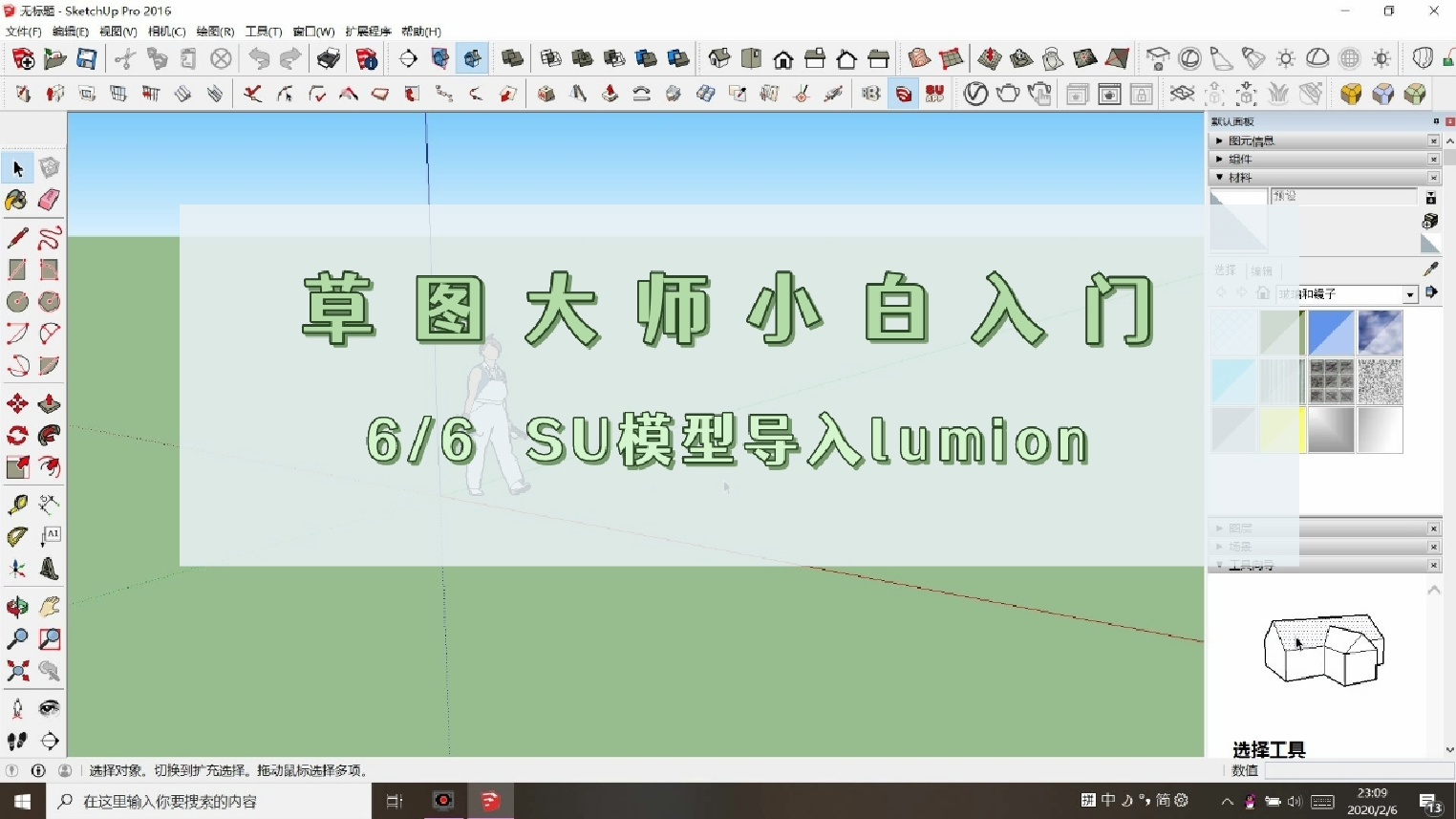Activate the Orbit tool
Image resolution: width=1456 pixels, height=819 pixels.
(x=17, y=607)
